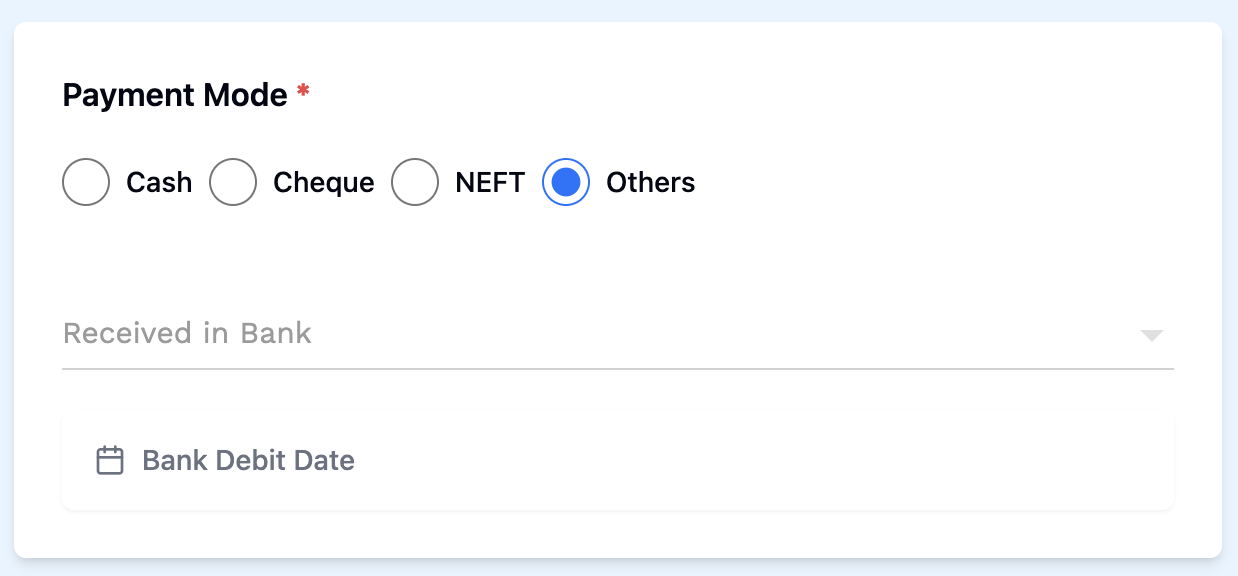
Task: Click the Payment Mode heading
Action: [175, 95]
